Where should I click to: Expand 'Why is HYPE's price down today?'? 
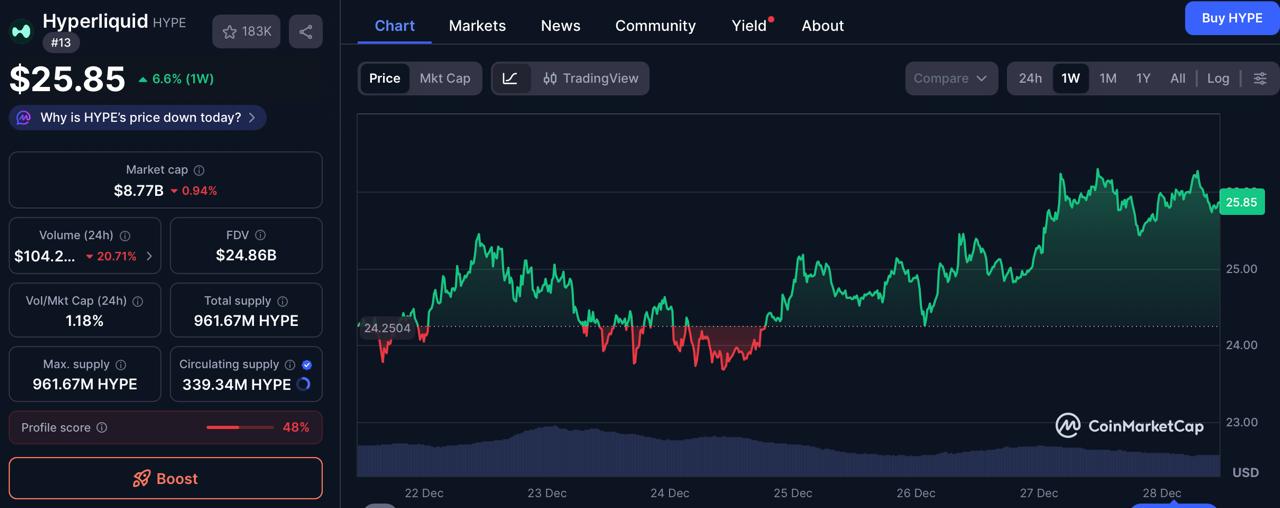(138, 118)
